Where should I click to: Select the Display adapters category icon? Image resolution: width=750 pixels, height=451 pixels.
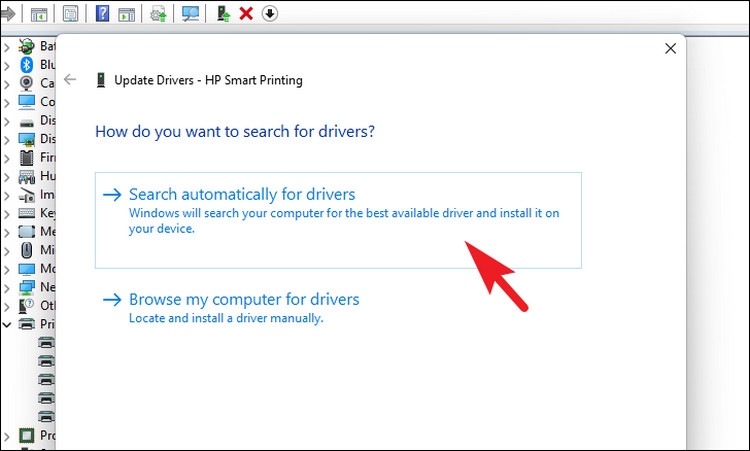(x=27, y=139)
